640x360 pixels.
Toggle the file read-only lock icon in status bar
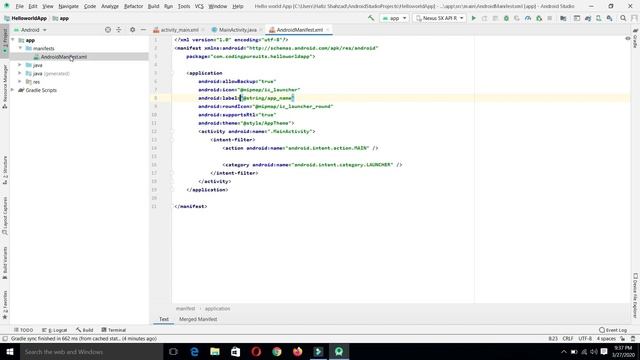(x=622, y=338)
